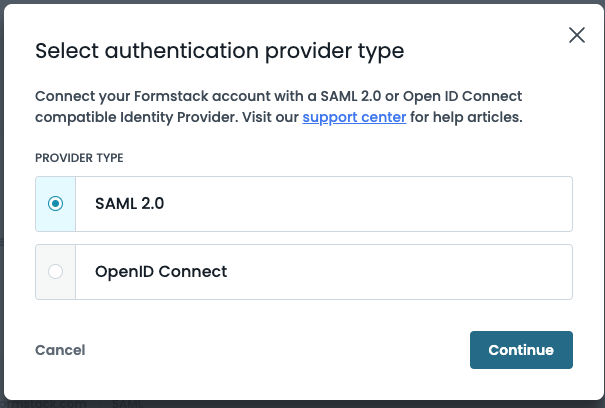Cancel the provider type selection

click(x=60, y=350)
